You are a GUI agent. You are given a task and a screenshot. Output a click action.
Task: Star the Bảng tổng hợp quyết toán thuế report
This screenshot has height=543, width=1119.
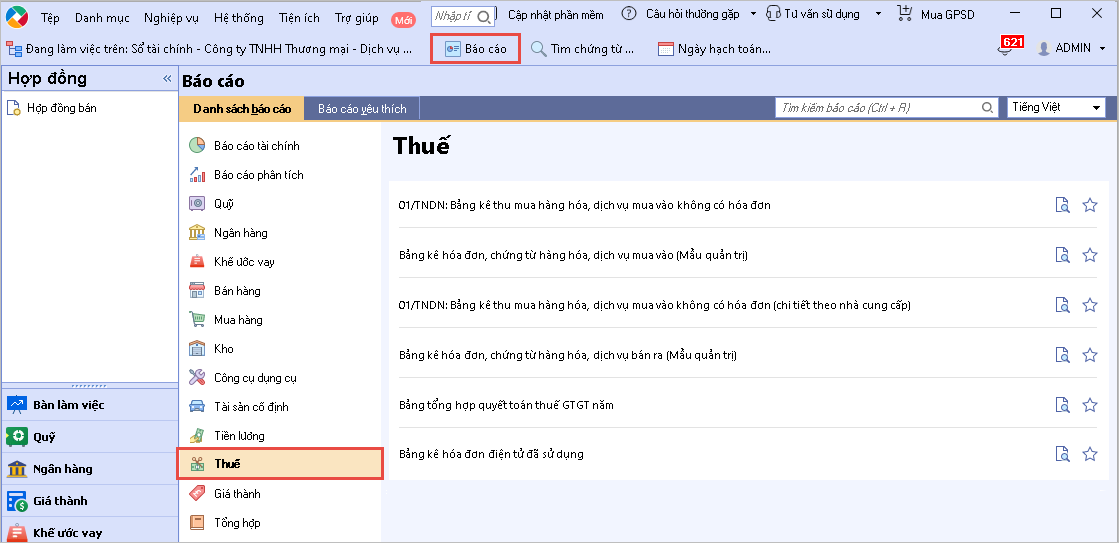point(1090,405)
